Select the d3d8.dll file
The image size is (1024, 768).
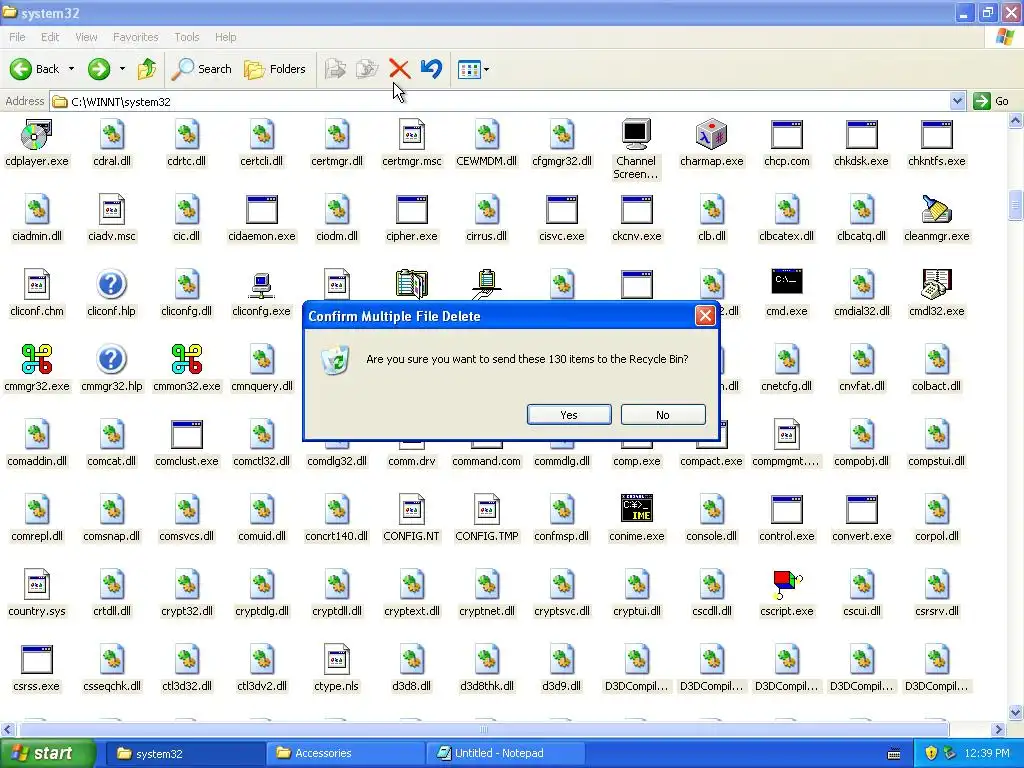tap(411, 669)
